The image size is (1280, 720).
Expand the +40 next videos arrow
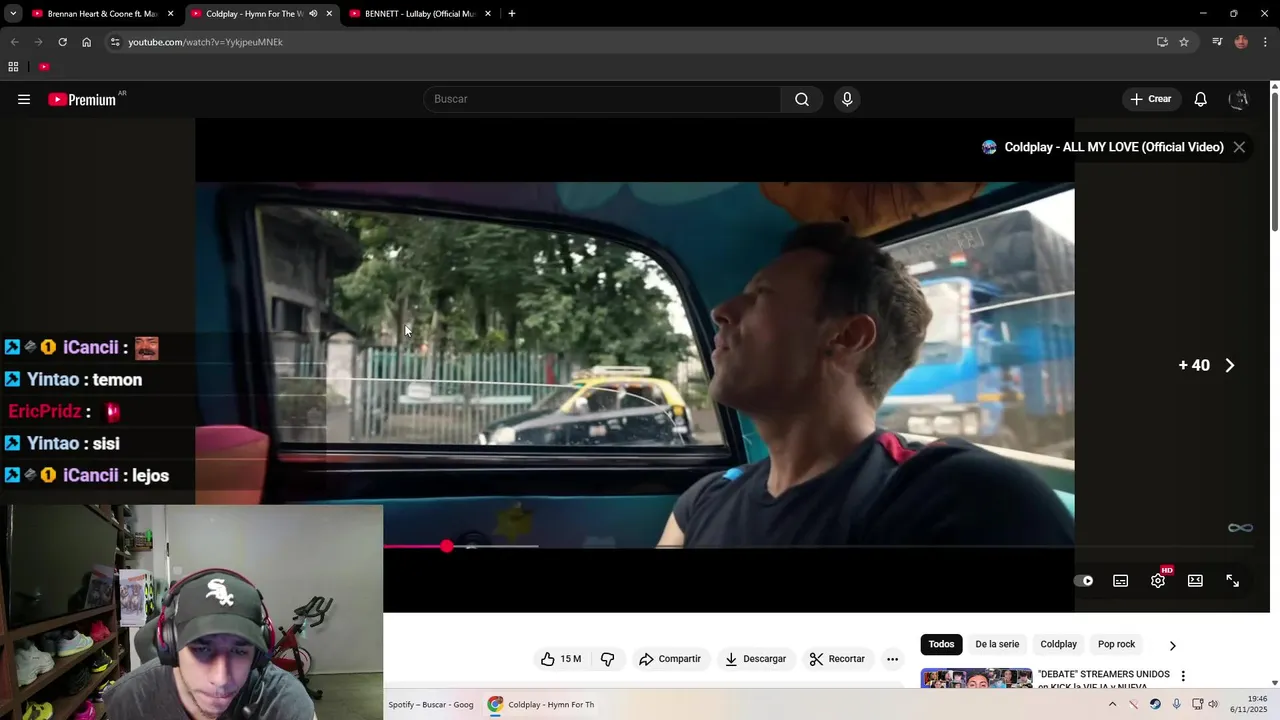[1230, 365]
